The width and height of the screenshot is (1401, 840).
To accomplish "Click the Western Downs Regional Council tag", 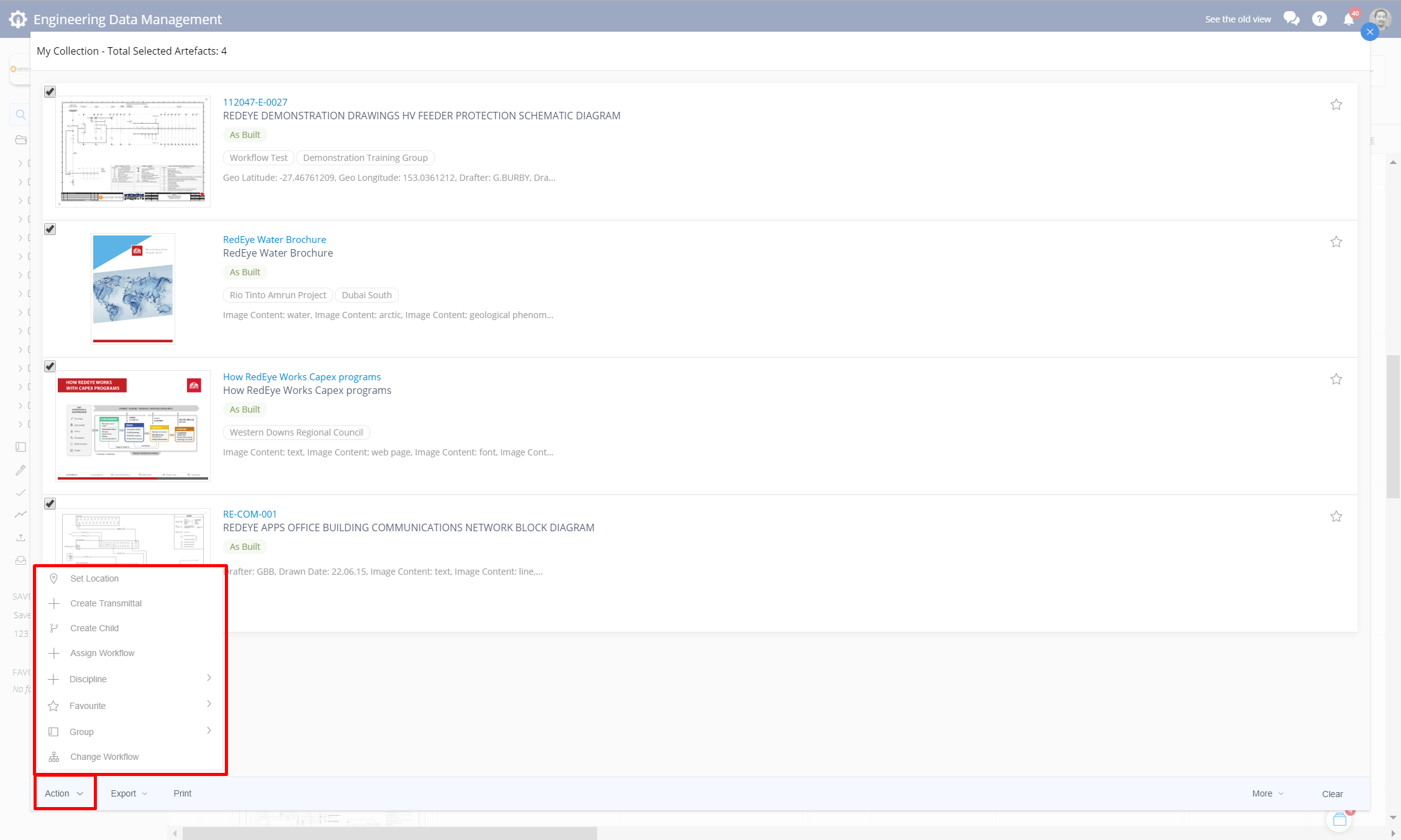I will 296,432.
